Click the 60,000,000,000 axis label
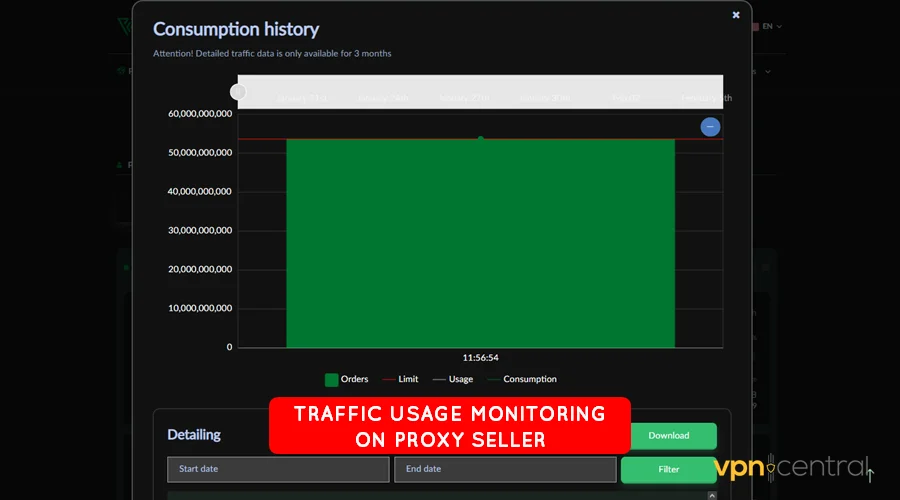Image resolution: width=900 pixels, height=500 pixels. coord(200,114)
